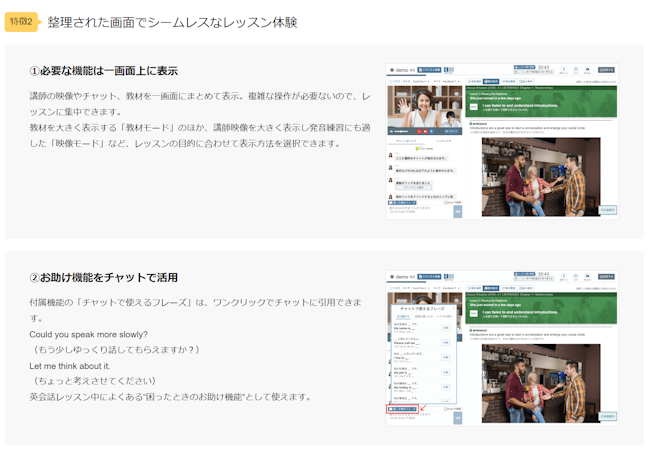650x451 pixels.
Task: Click third header icon before dark button, section ②
Action: (x=587, y=276)
